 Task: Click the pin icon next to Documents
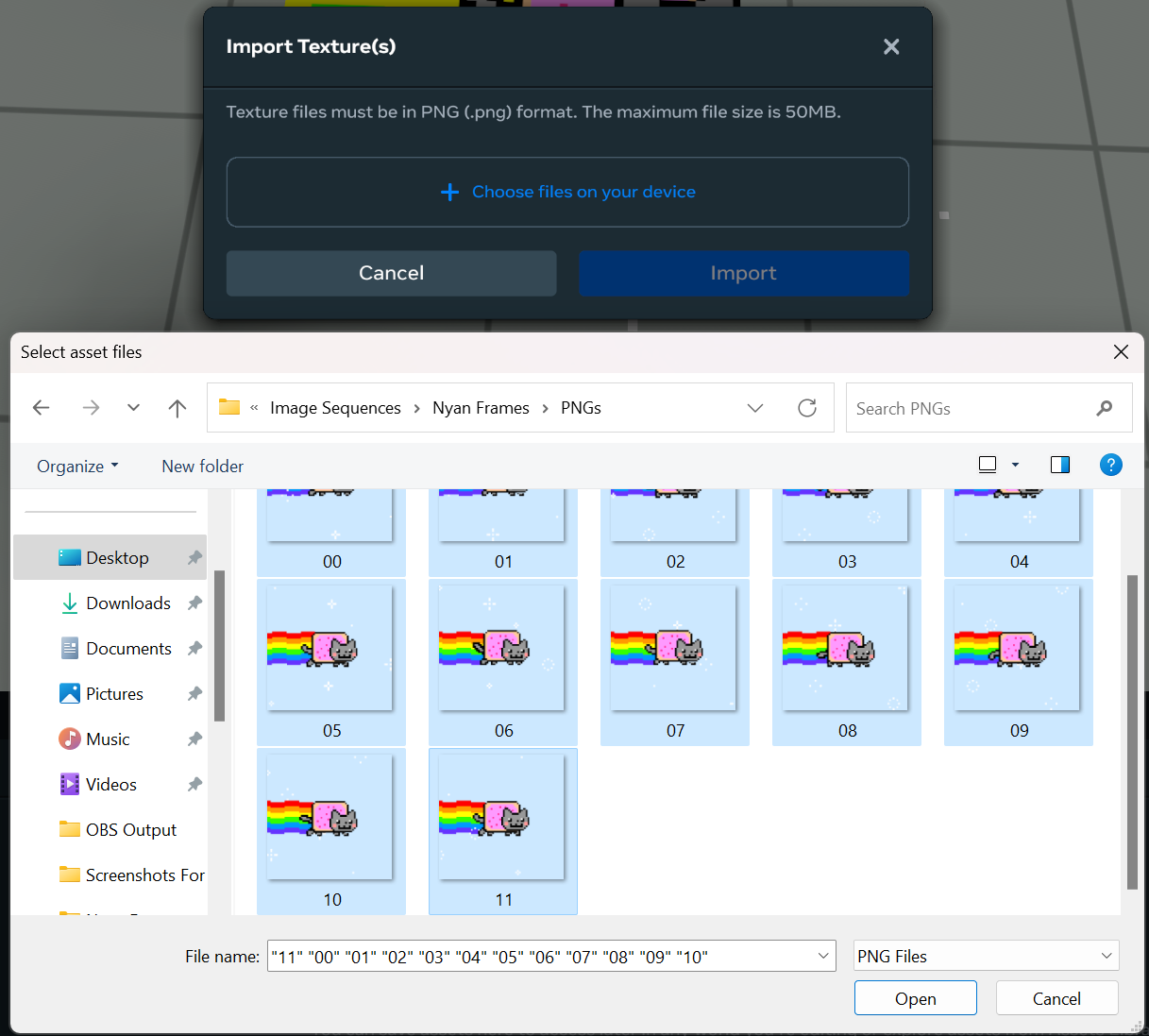pyautogui.click(x=194, y=648)
